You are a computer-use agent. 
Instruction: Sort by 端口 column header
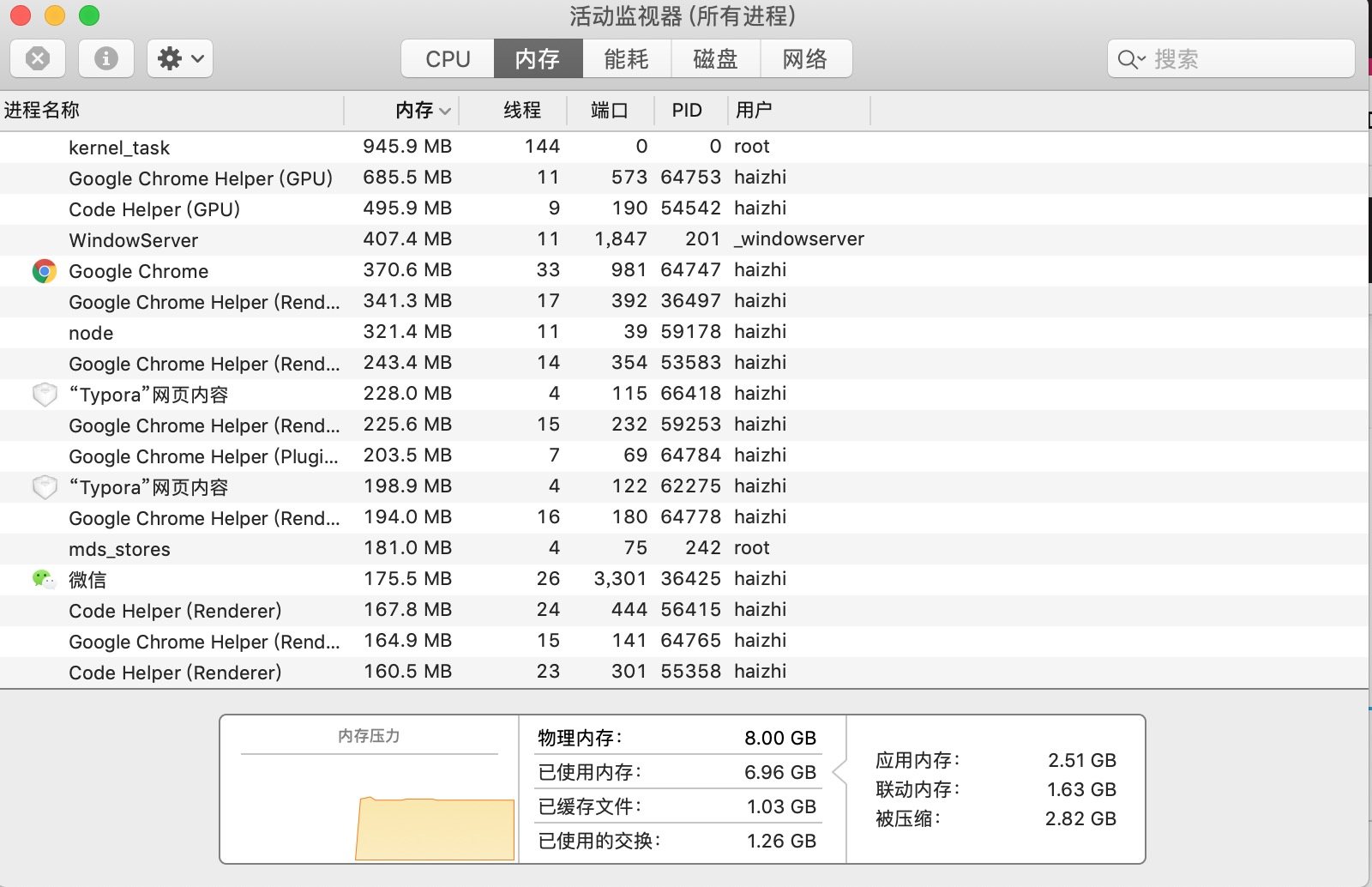point(610,110)
